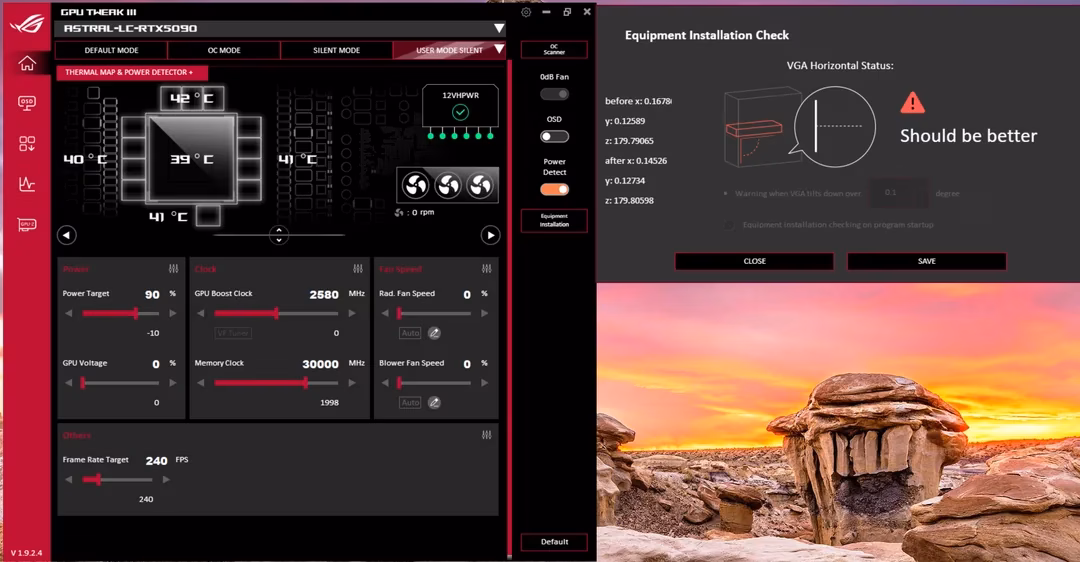Open Clock panel settings slider icon
1080x562 pixels.
[358, 269]
